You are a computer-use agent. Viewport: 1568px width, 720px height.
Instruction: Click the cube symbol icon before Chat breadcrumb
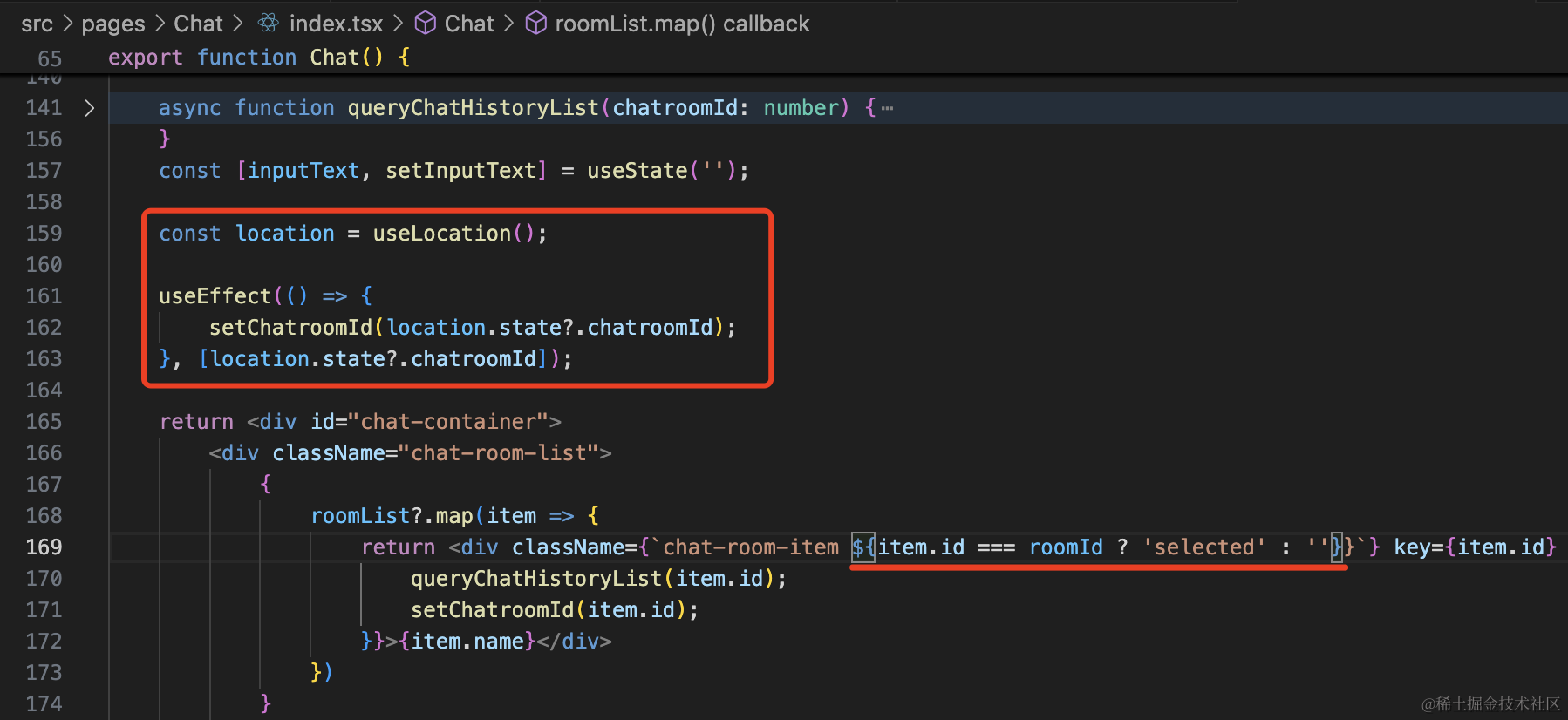[x=425, y=24]
